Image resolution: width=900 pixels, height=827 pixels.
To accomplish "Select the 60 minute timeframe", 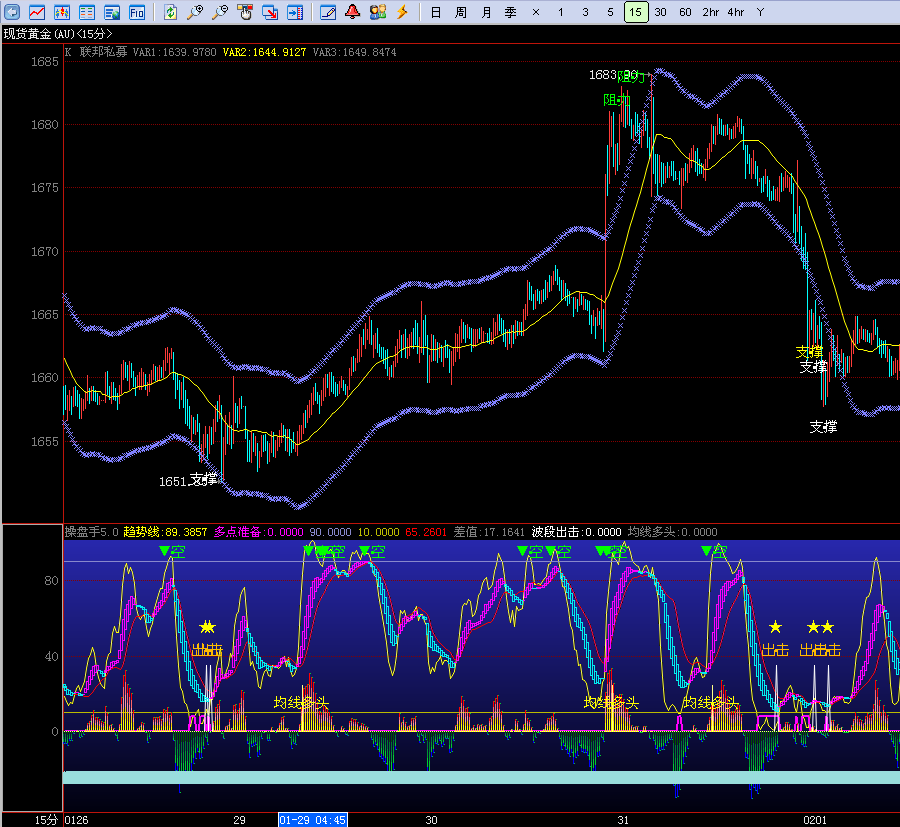I will [685, 12].
